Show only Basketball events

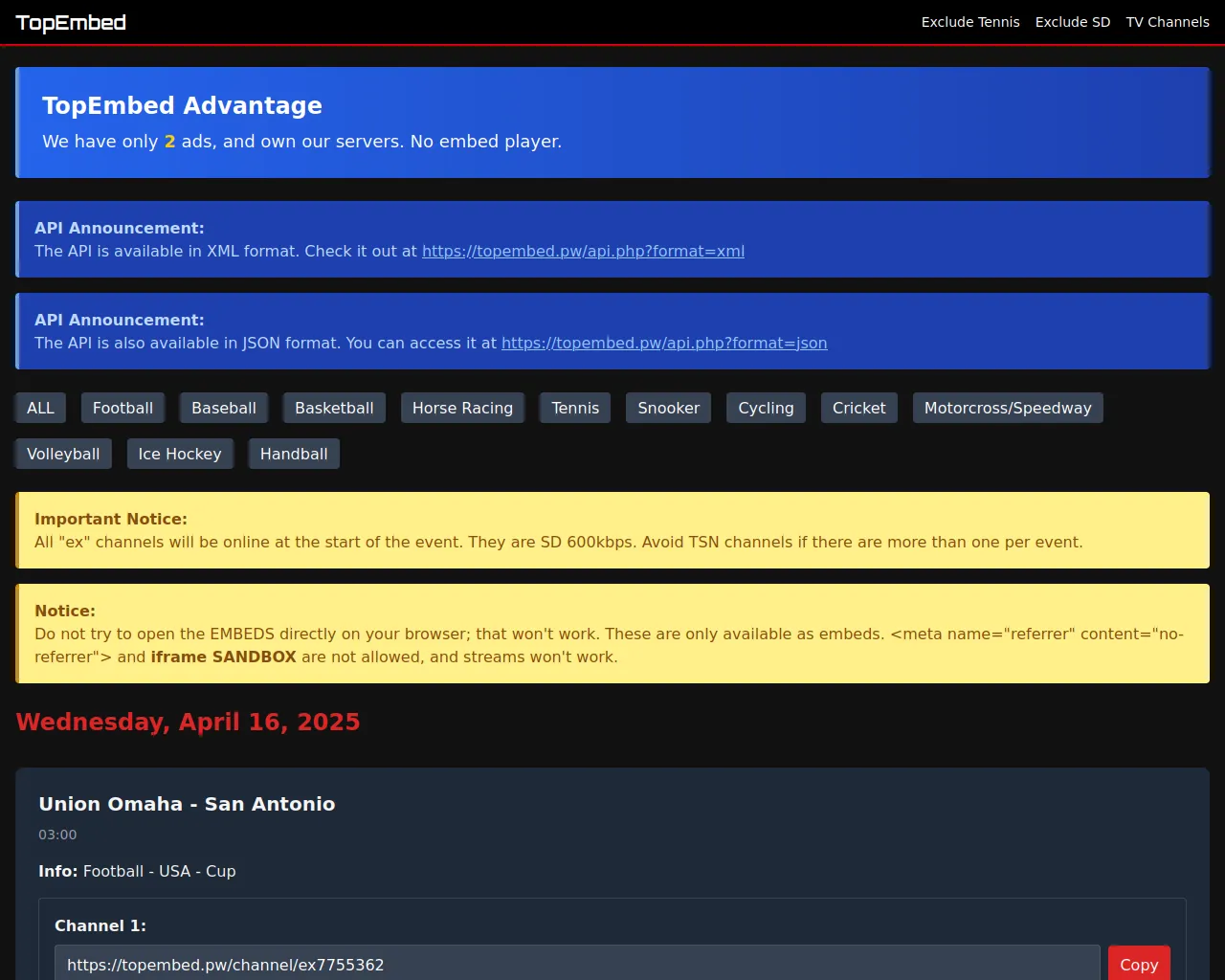click(x=334, y=408)
